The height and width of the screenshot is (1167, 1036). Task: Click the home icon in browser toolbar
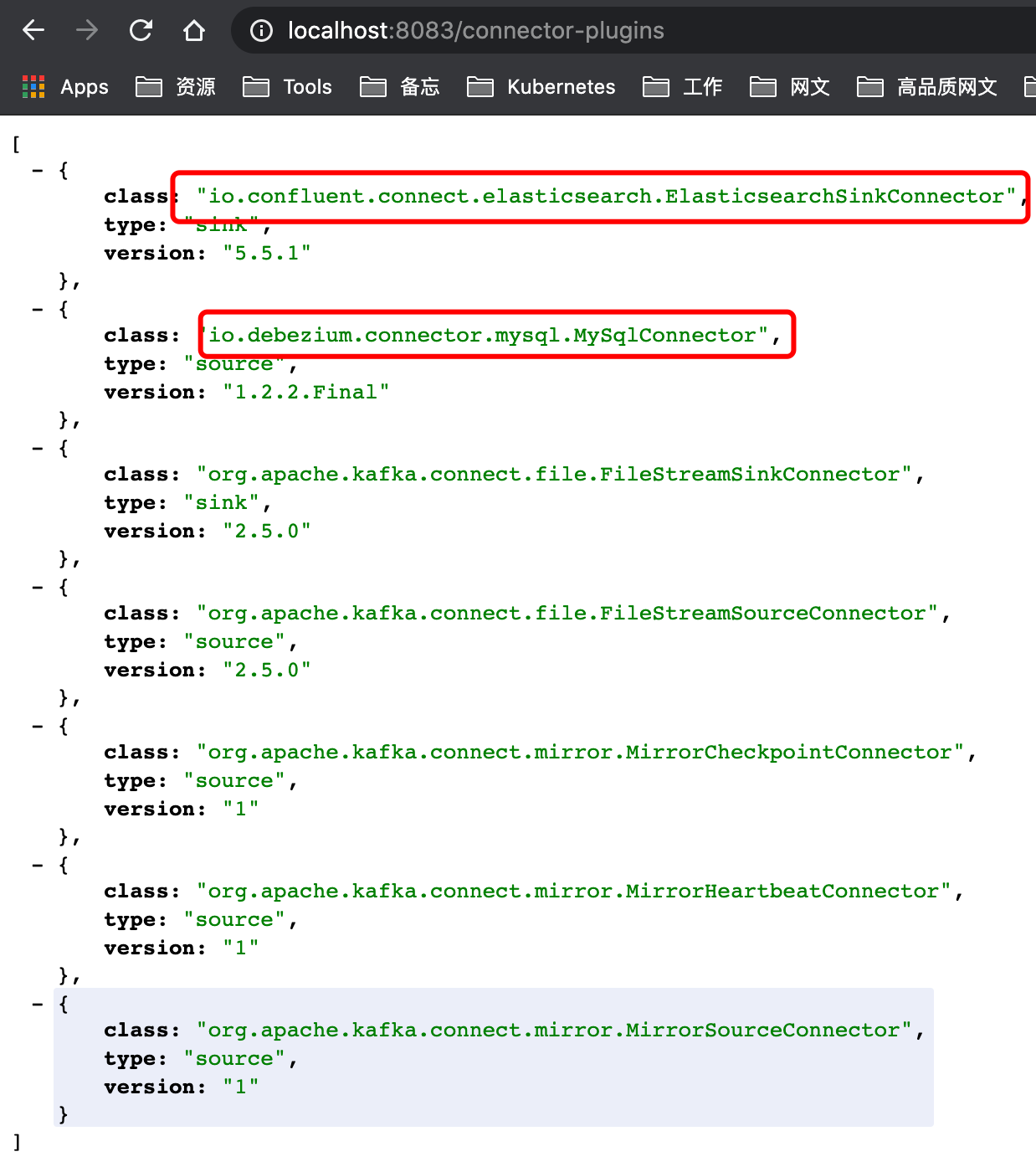tap(193, 30)
